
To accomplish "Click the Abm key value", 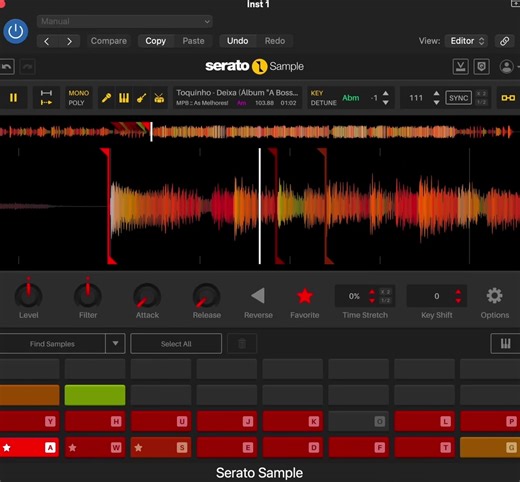I will coord(351,98).
